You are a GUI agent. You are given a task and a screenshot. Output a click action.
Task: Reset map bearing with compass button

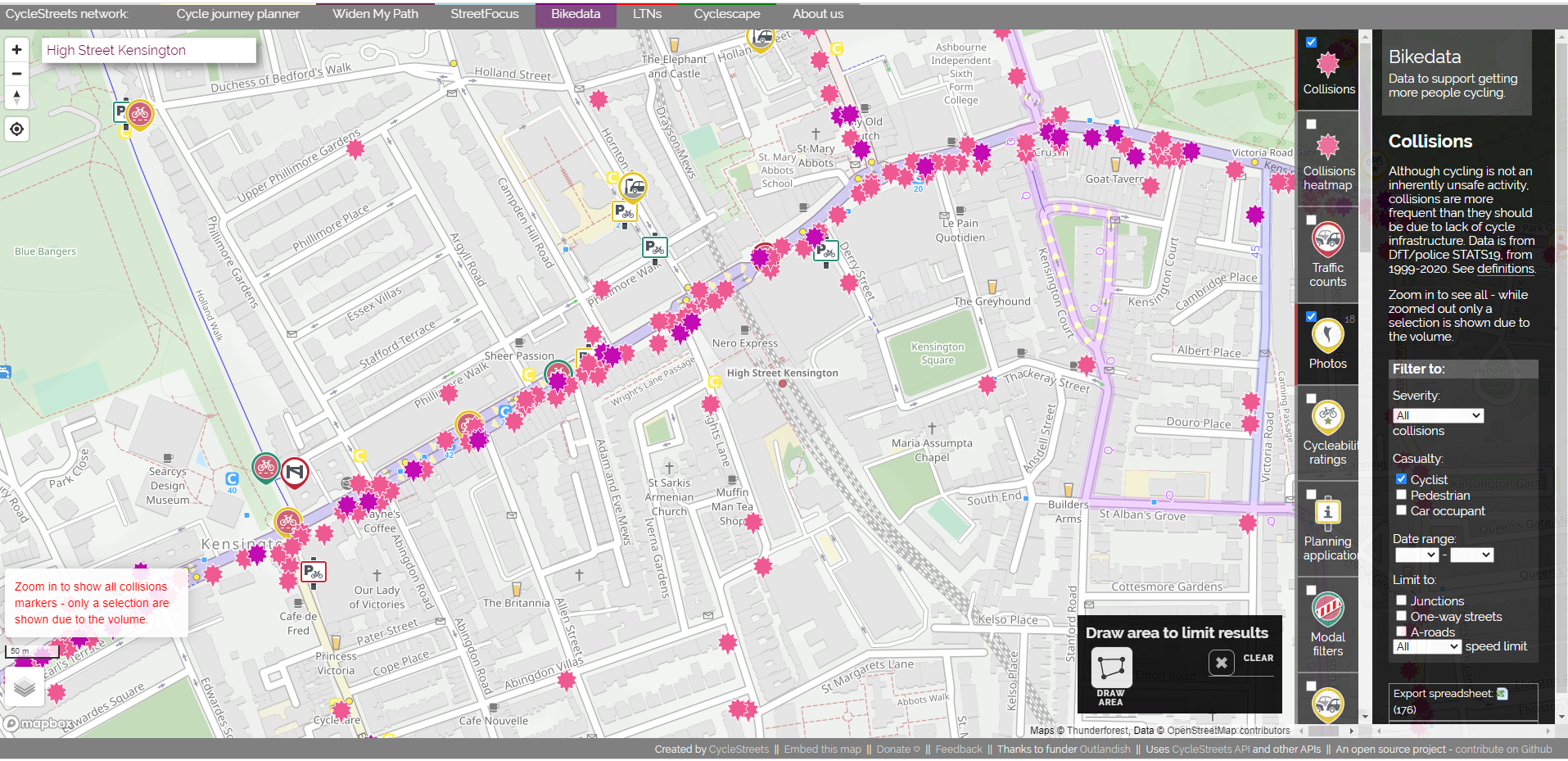tap(16, 97)
